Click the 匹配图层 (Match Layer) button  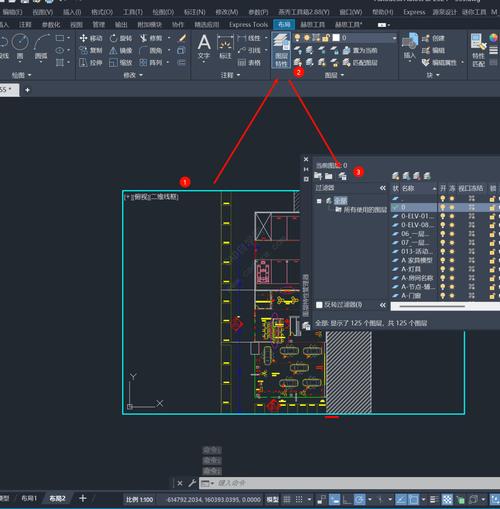coord(360,62)
